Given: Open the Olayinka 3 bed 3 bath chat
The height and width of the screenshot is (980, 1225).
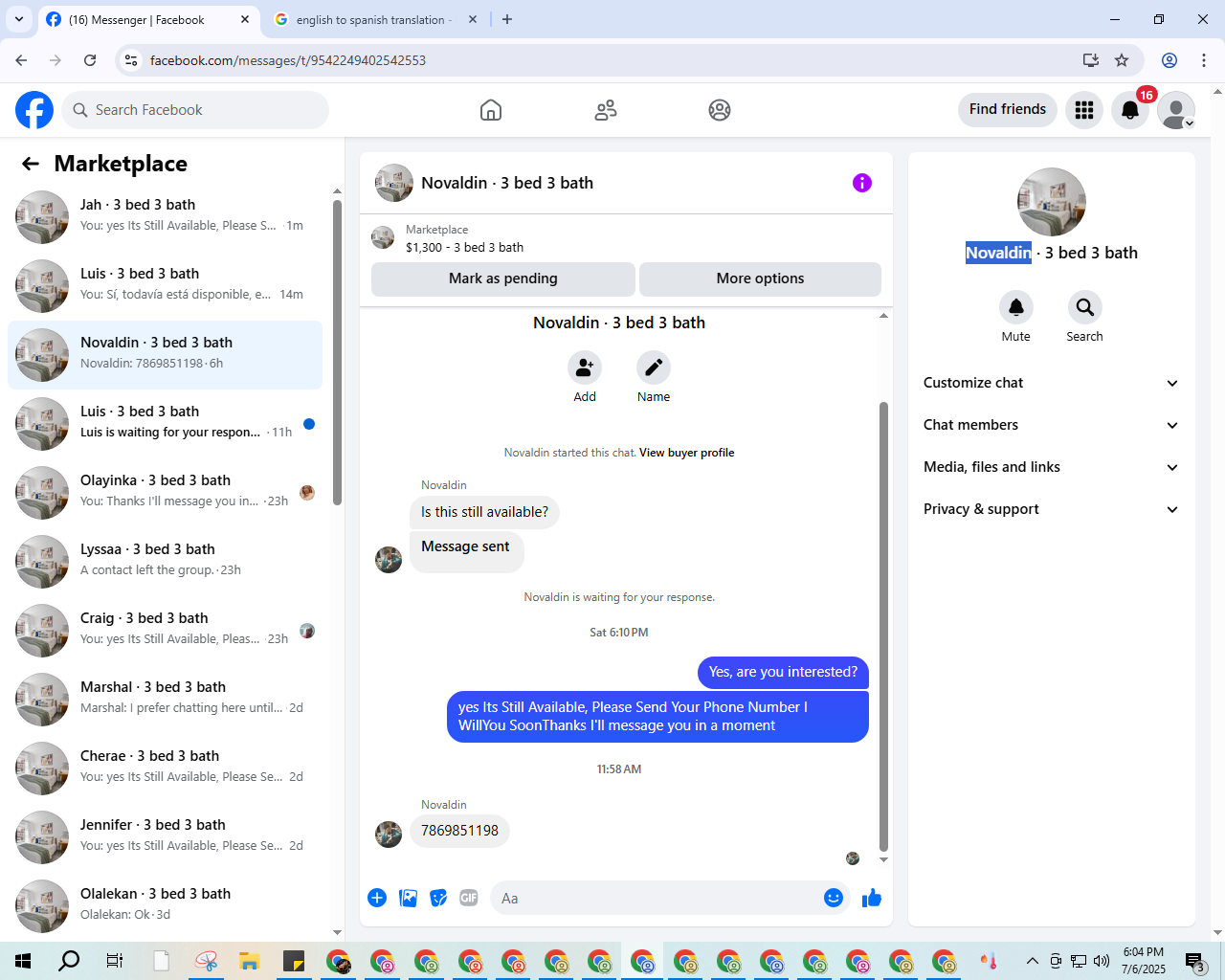Looking at the screenshot, I should [165, 493].
